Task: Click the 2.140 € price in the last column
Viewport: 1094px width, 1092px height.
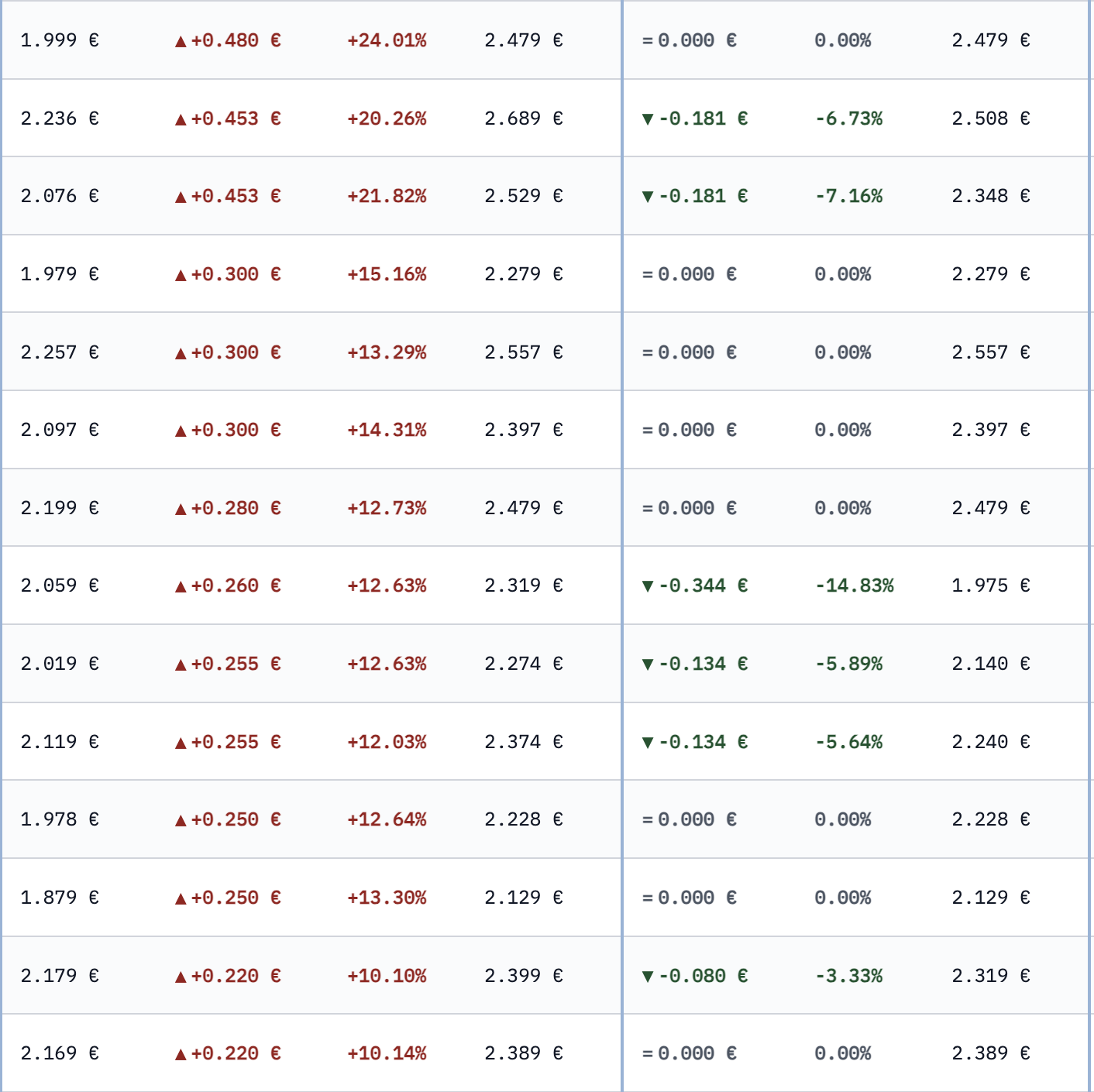Action: pyautogui.click(x=990, y=664)
